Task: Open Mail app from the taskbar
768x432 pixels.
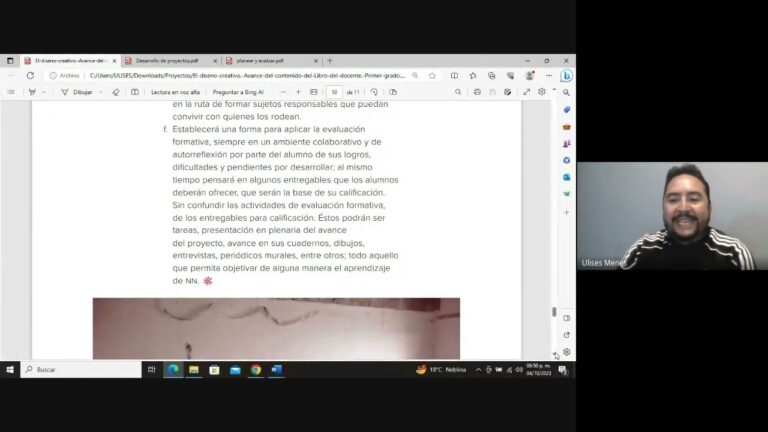Action: pyautogui.click(x=235, y=370)
